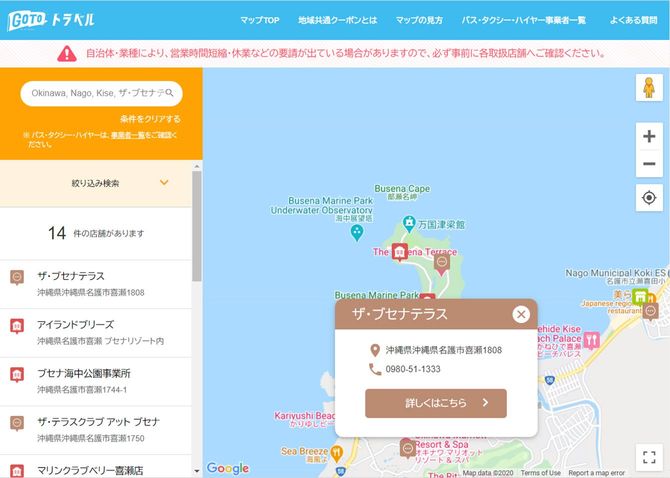Click the GoTo Travel logo
This screenshot has width=670, height=478.
[x=50, y=20]
